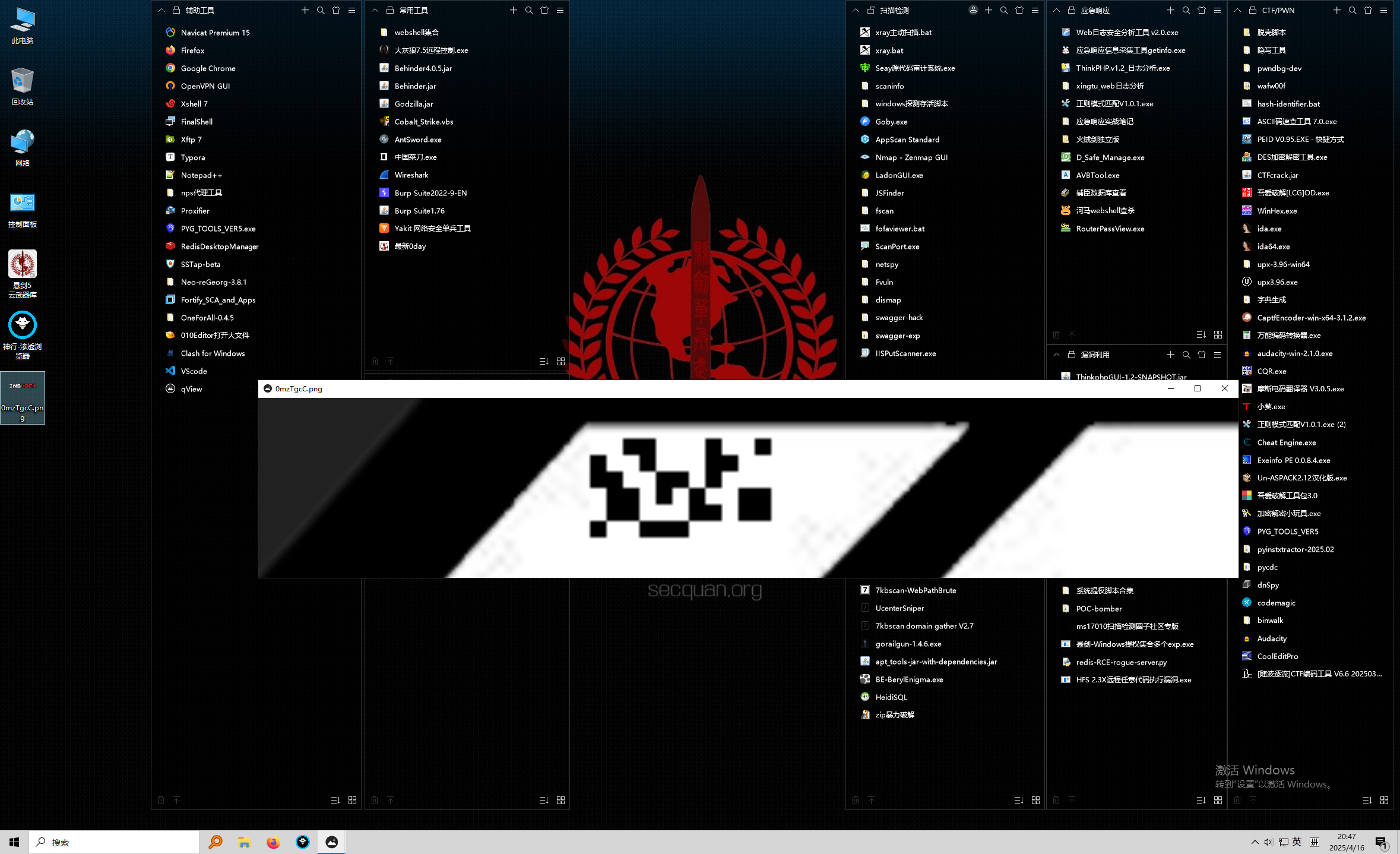Toggle grid view in 常用工具 panel footer
1400x854 pixels.
pos(560,361)
